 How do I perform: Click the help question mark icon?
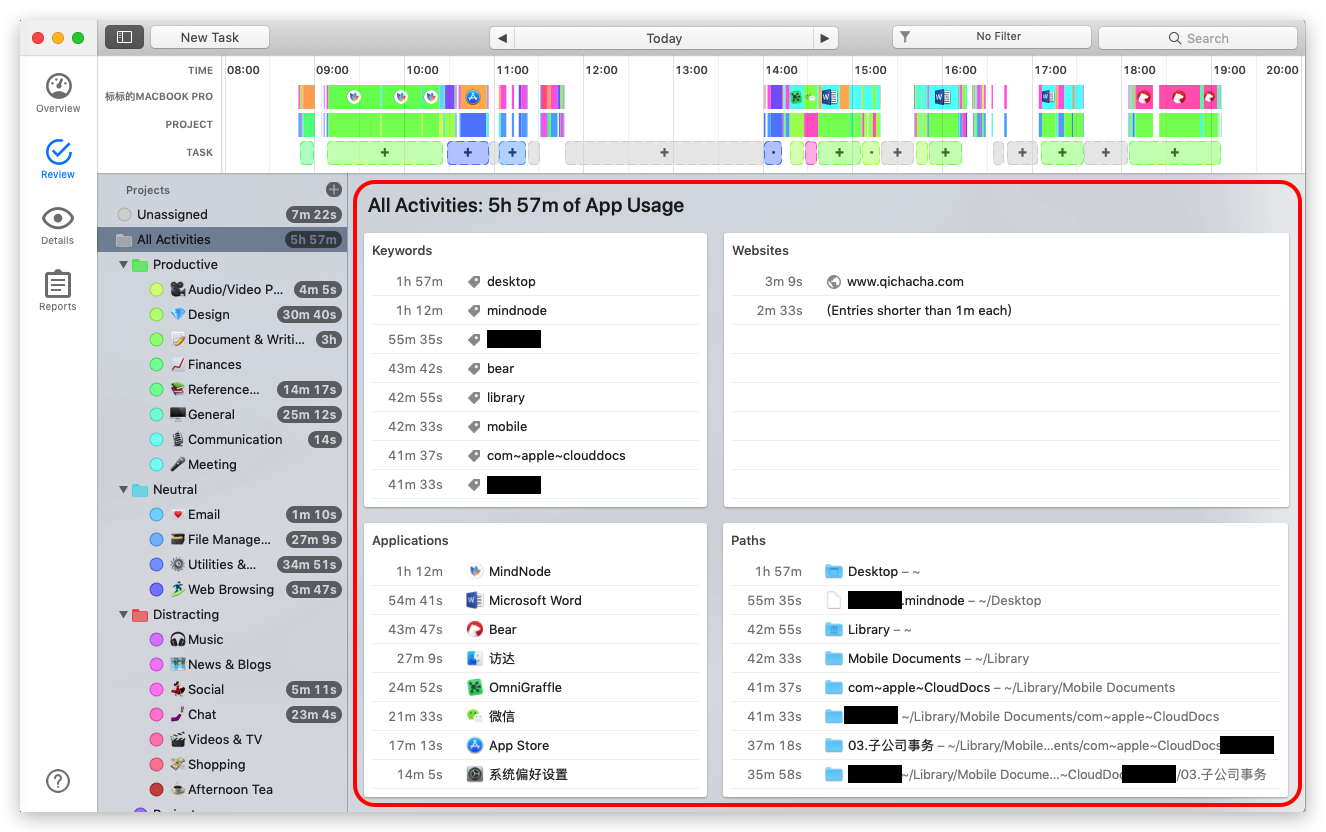click(x=58, y=780)
